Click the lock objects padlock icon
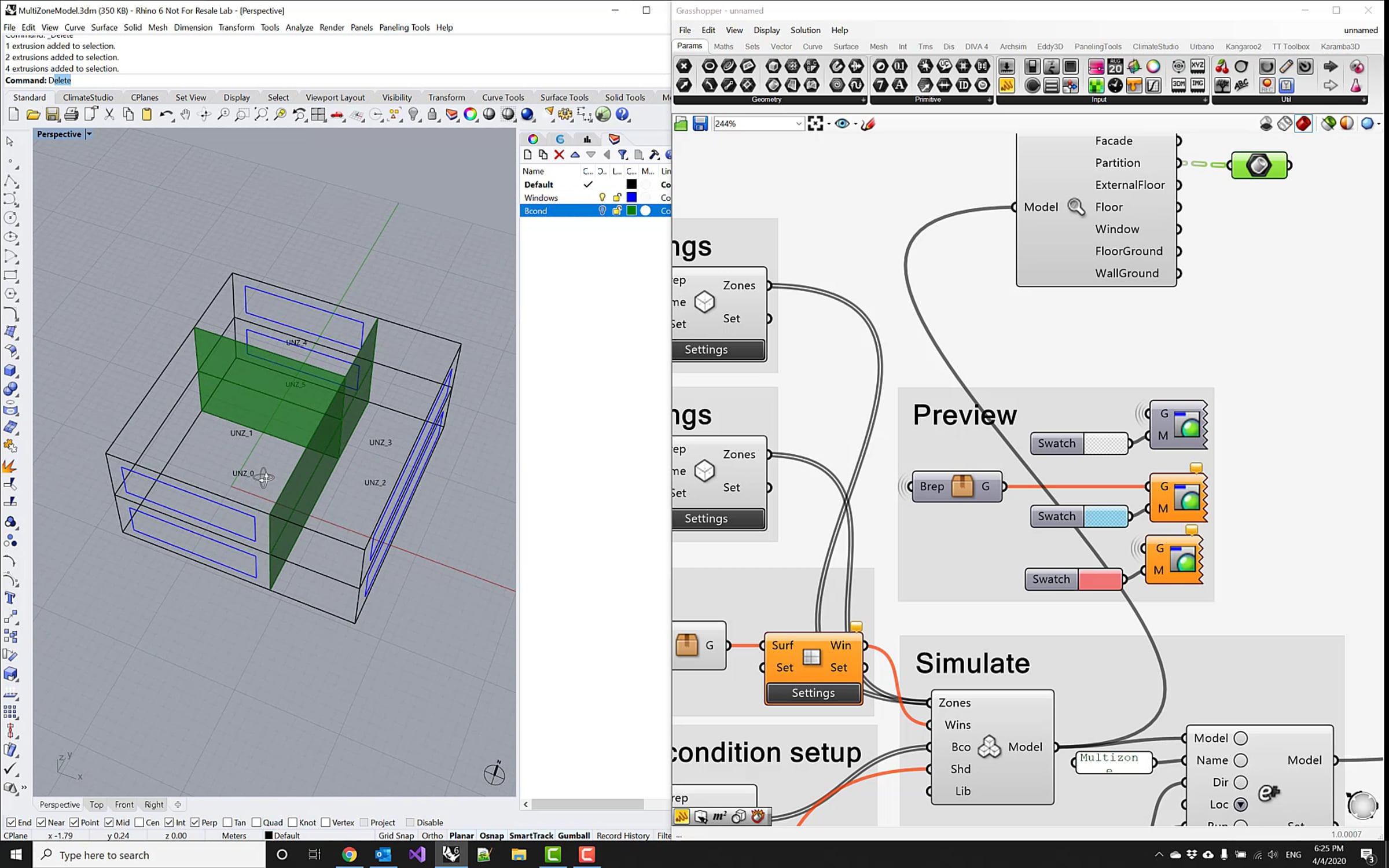Viewport: 1389px width, 868px height. [432, 115]
